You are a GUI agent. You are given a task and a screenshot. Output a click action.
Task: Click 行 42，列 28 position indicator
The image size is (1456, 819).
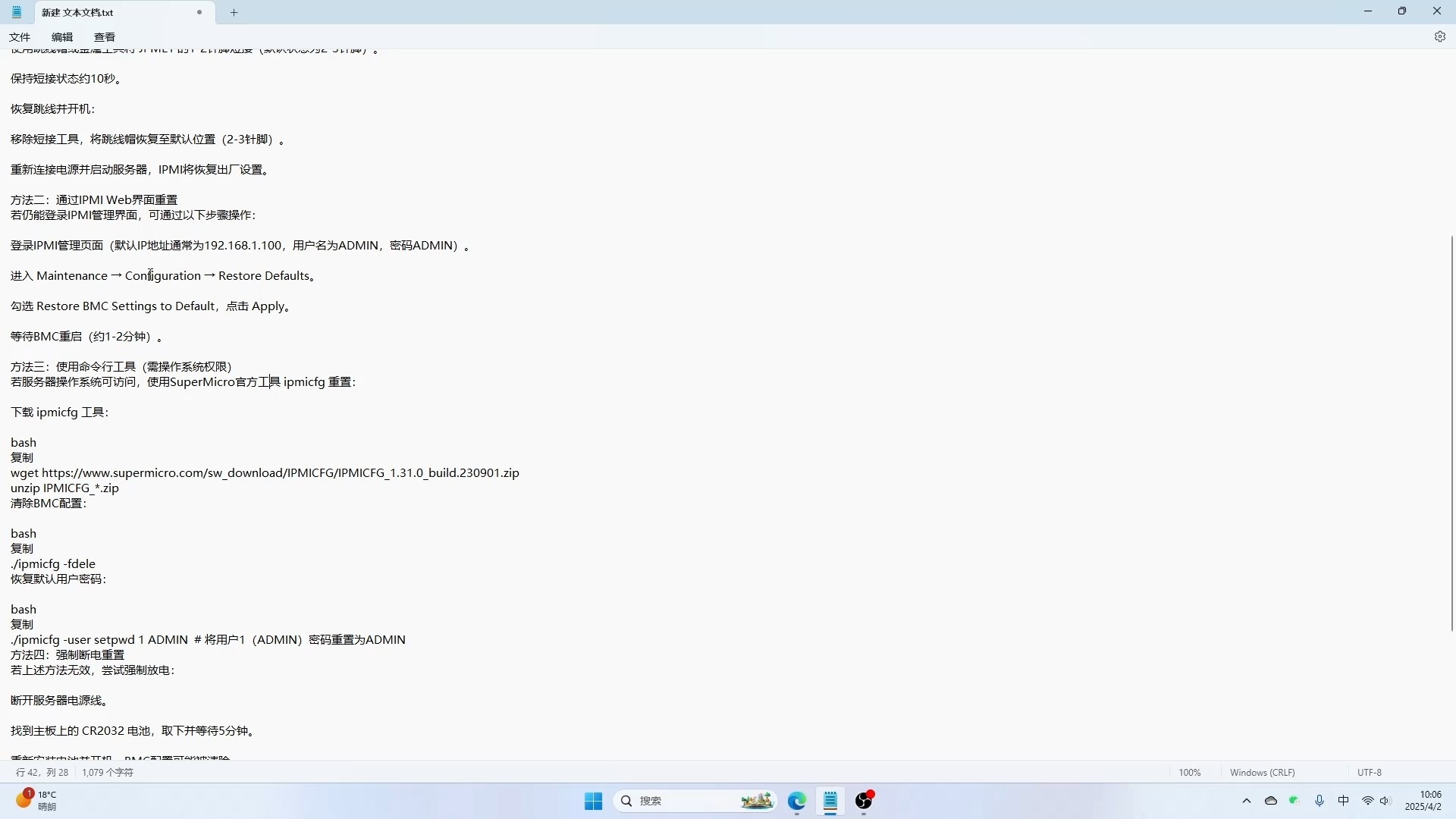[42, 773]
